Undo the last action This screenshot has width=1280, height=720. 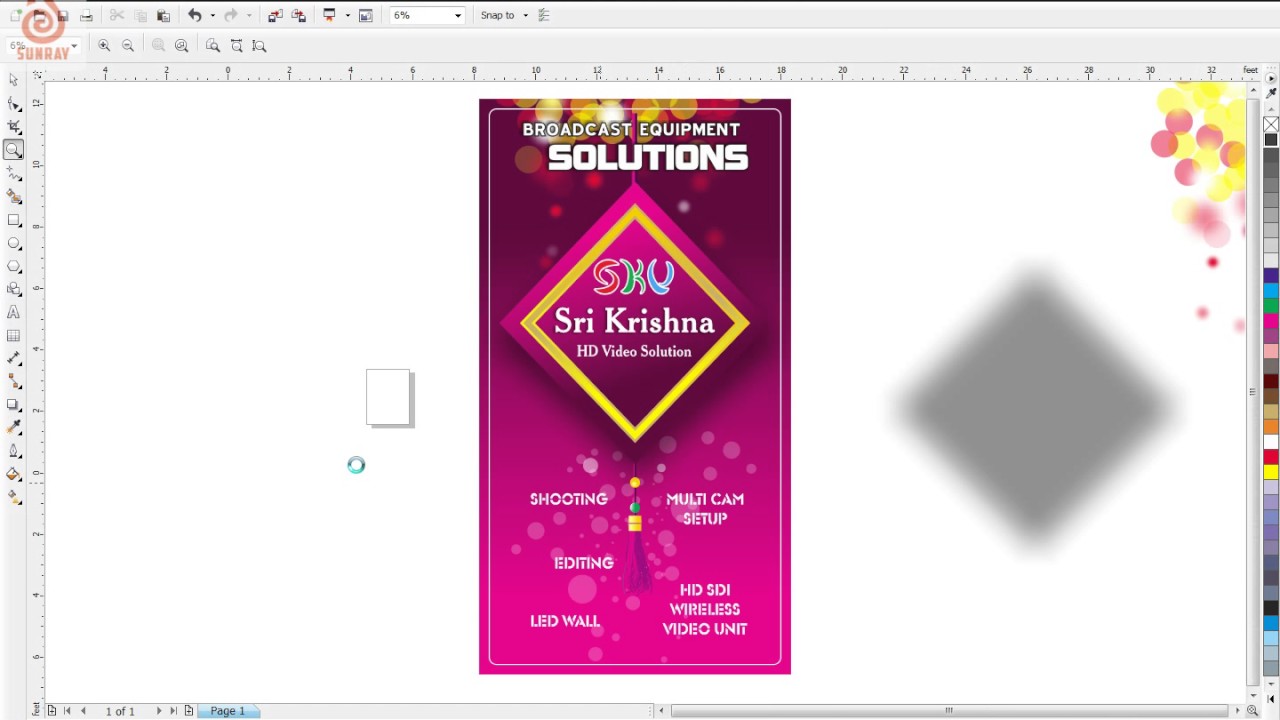[x=195, y=15]
